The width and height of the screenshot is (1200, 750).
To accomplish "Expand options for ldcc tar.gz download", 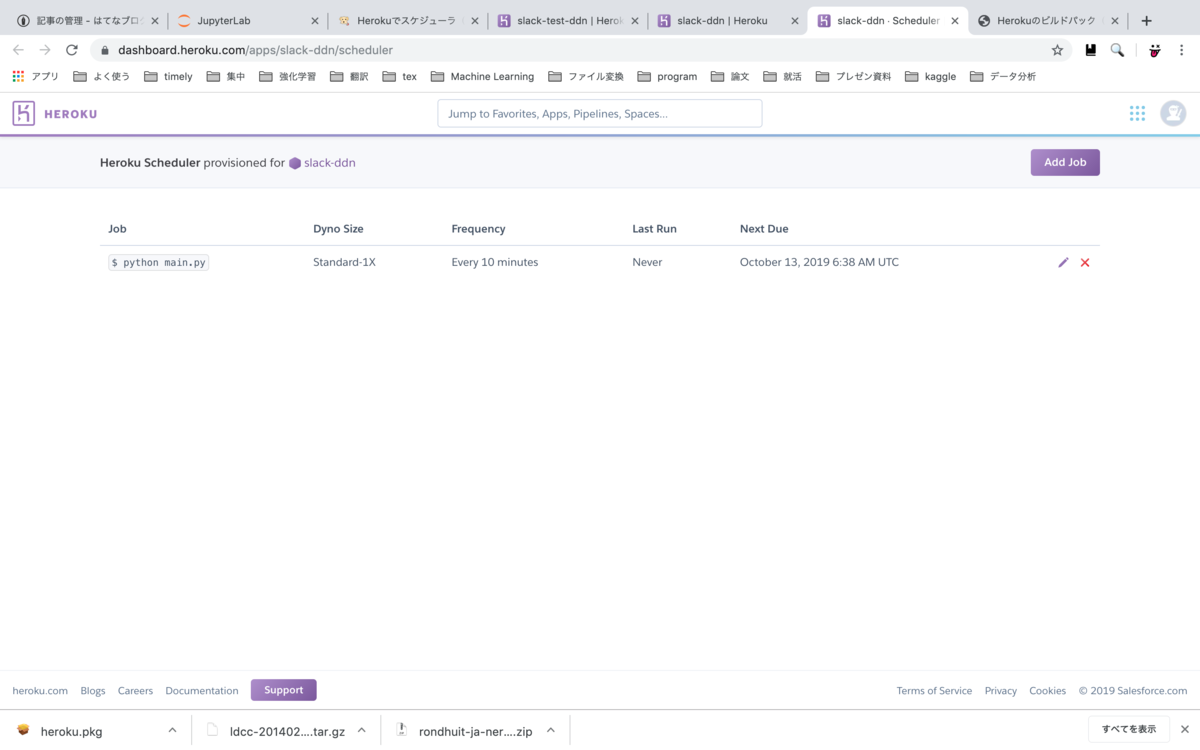I will [x=362, y=730].
